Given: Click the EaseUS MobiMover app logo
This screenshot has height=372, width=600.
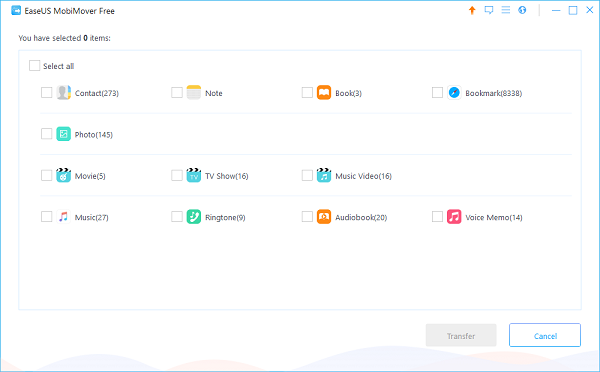Looking at the screenshot, I should tap(16, 10).
